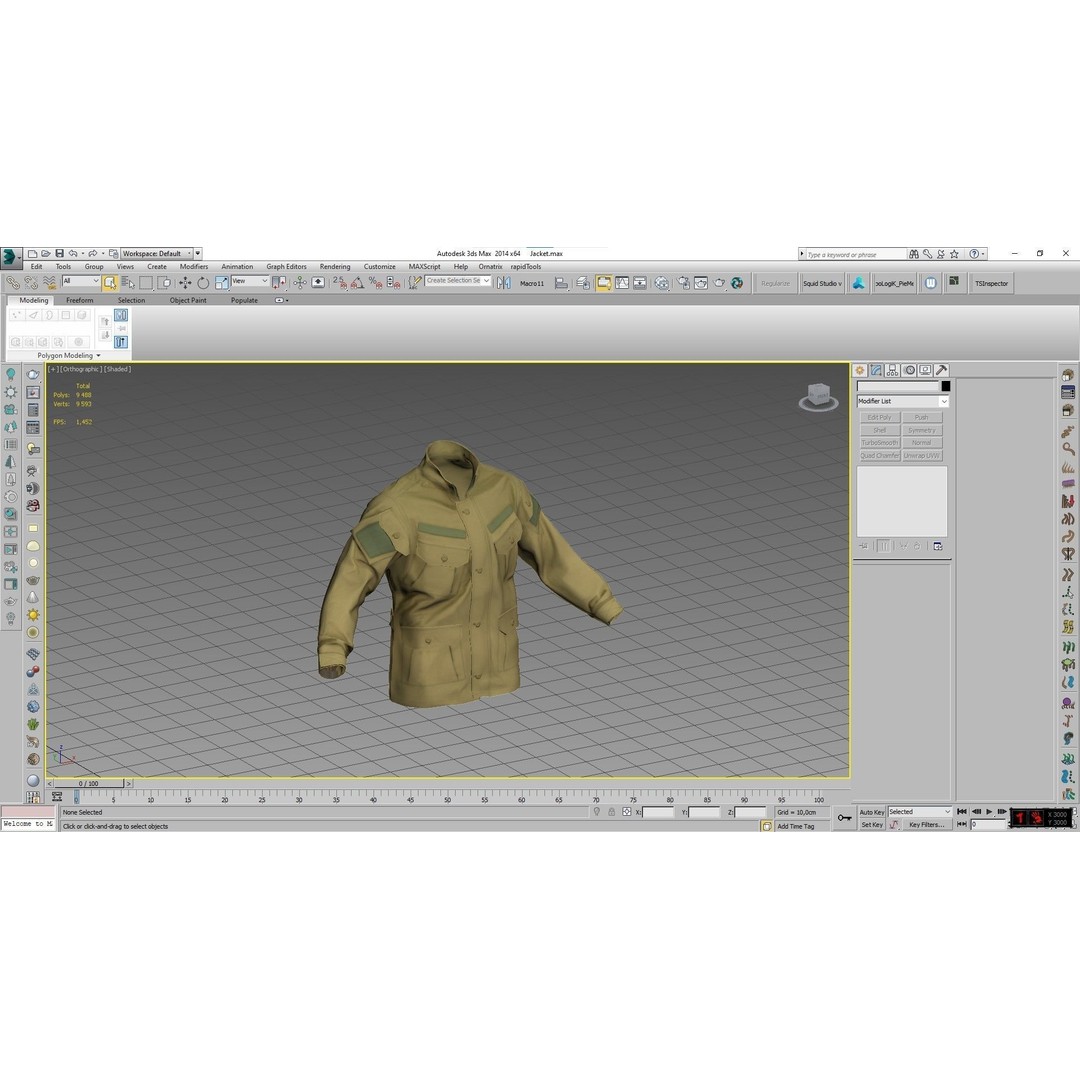Click the Unlink Selection icon
1080x1080 pixels.
[31, 282]
